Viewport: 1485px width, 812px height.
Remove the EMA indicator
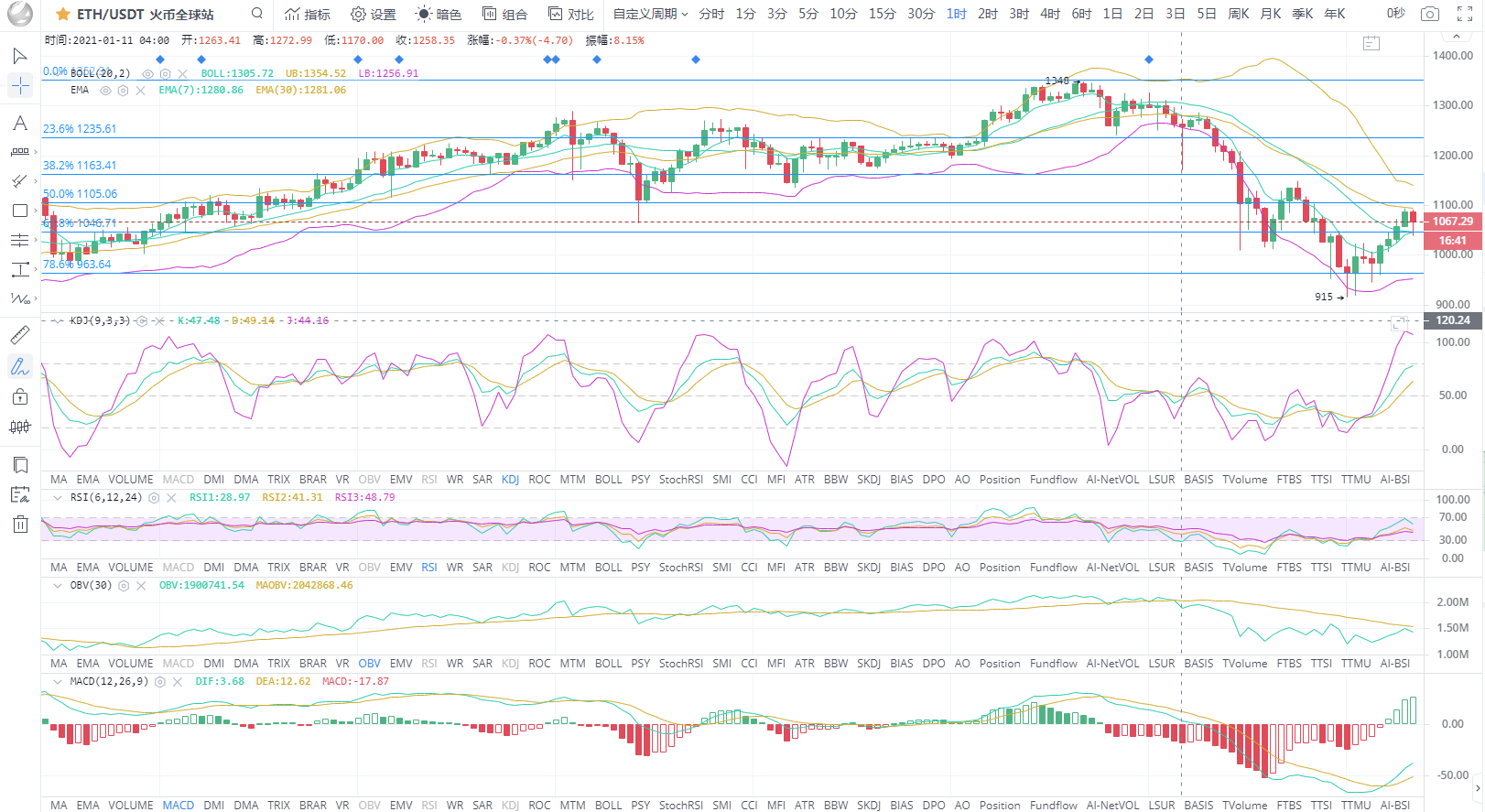[x=140, y=91]
